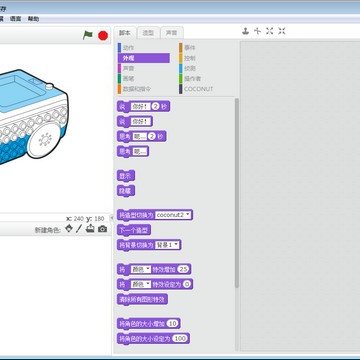The height and width of the screenshot is (360, 360).
Task: Select the 外观 (Looks) block category
Action: click(x=144, y=58)
